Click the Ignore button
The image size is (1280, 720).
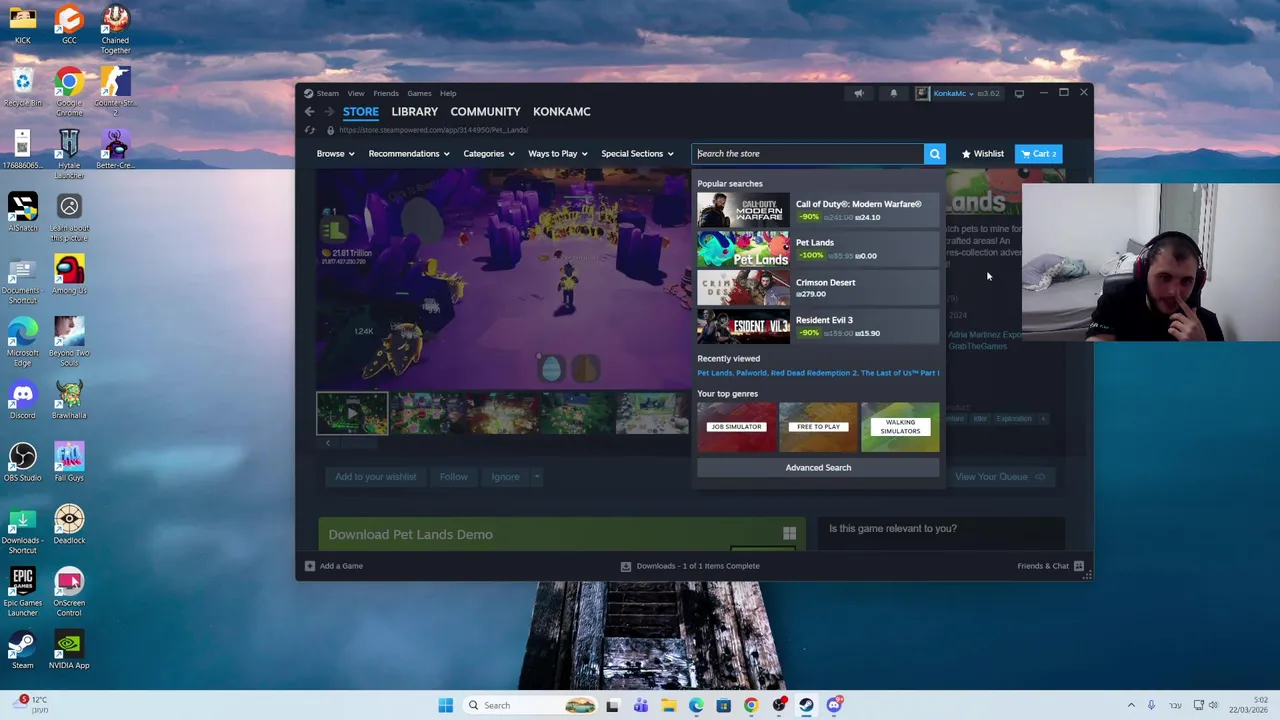click(x=505, y=477)
